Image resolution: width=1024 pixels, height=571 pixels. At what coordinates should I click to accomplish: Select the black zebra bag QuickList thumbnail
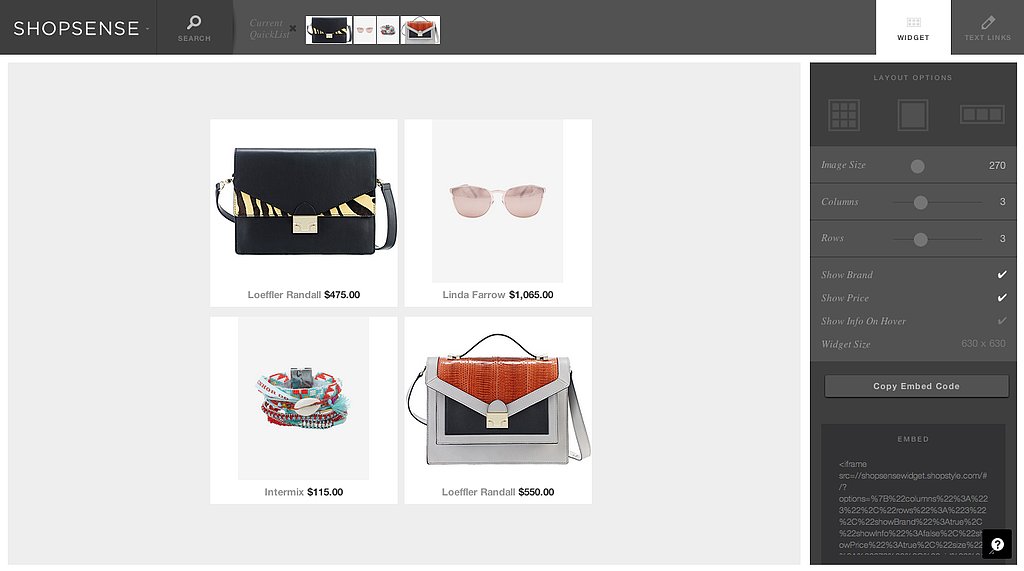click(329, 30)
